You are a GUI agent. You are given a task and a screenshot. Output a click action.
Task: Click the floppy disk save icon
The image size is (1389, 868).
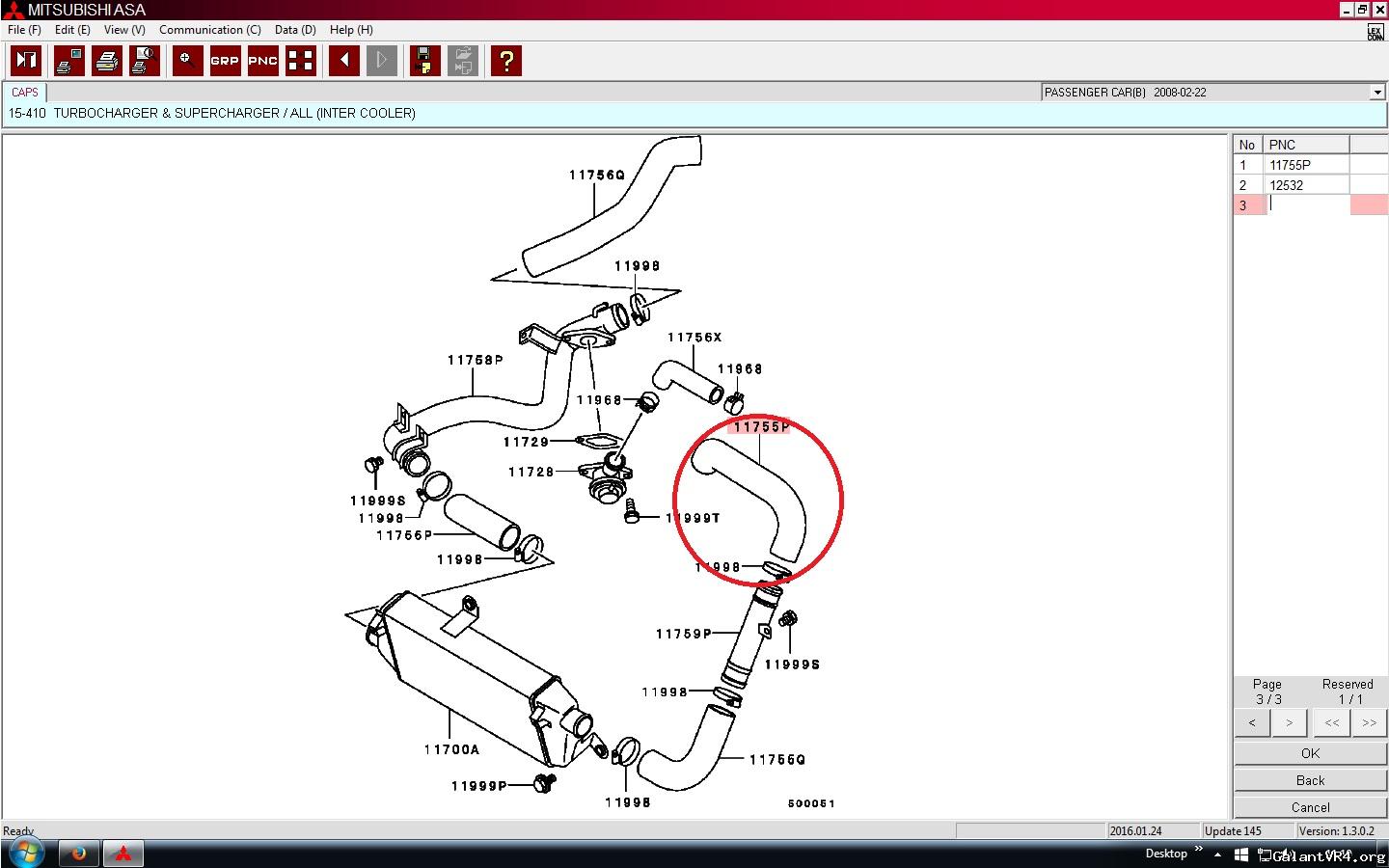424,61
